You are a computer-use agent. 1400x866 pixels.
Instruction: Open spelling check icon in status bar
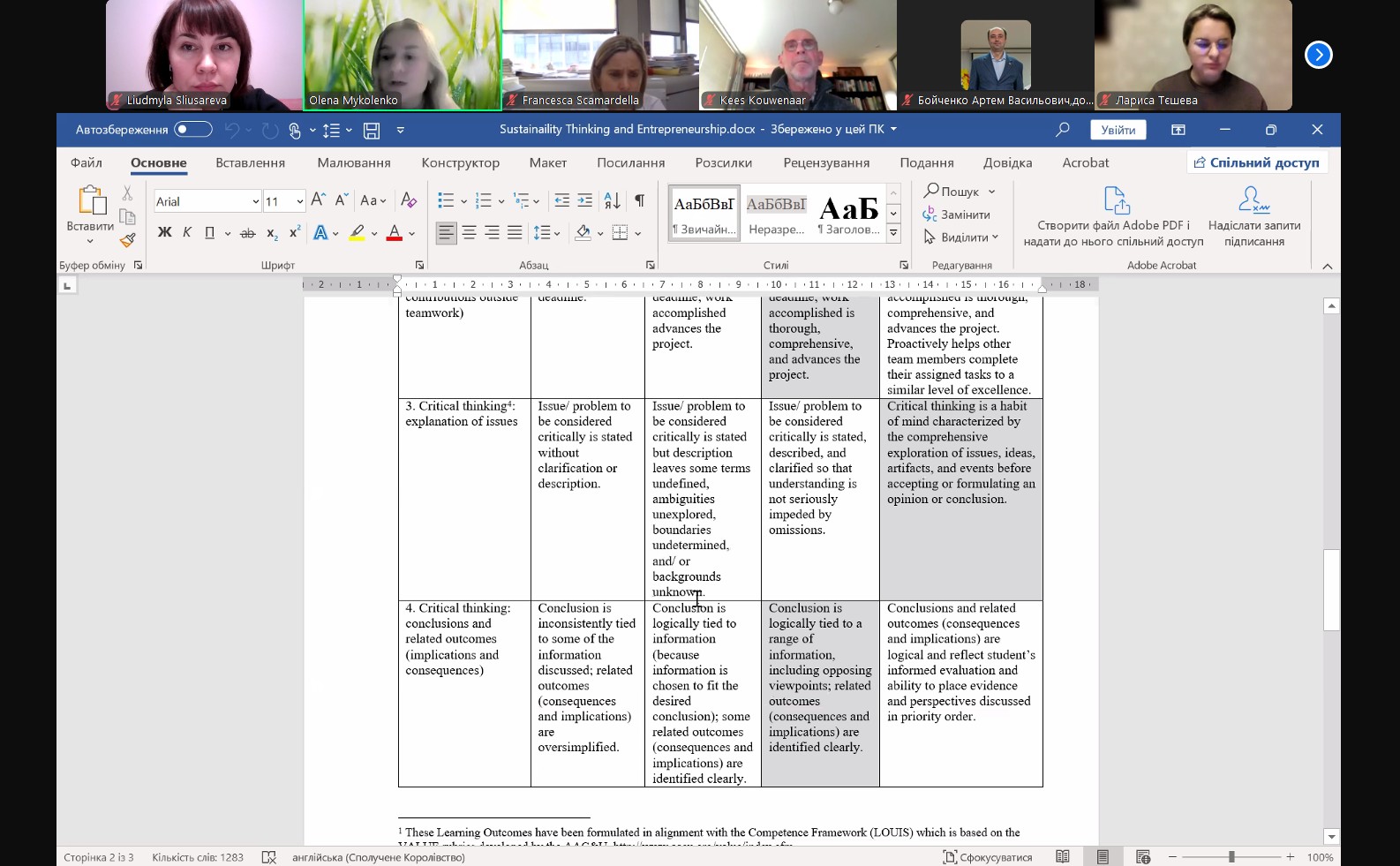269,857
